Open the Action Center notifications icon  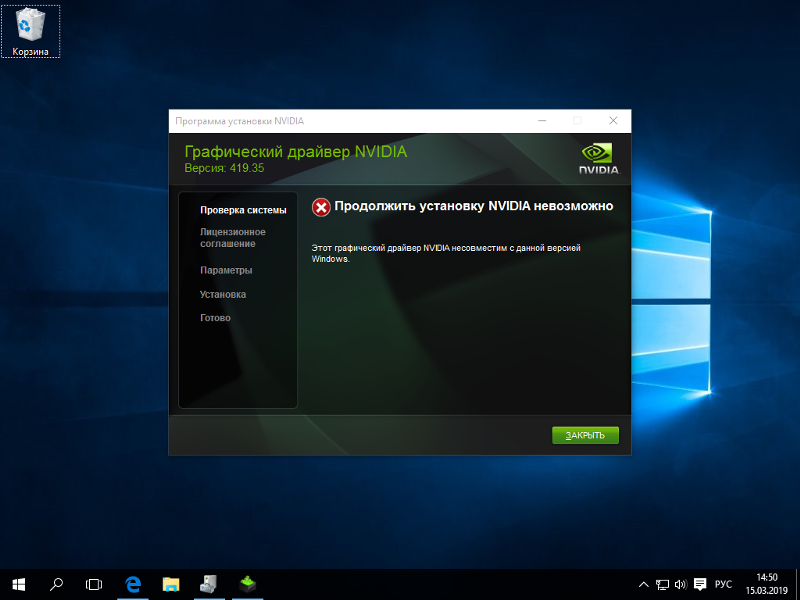[x=700, y=584]
